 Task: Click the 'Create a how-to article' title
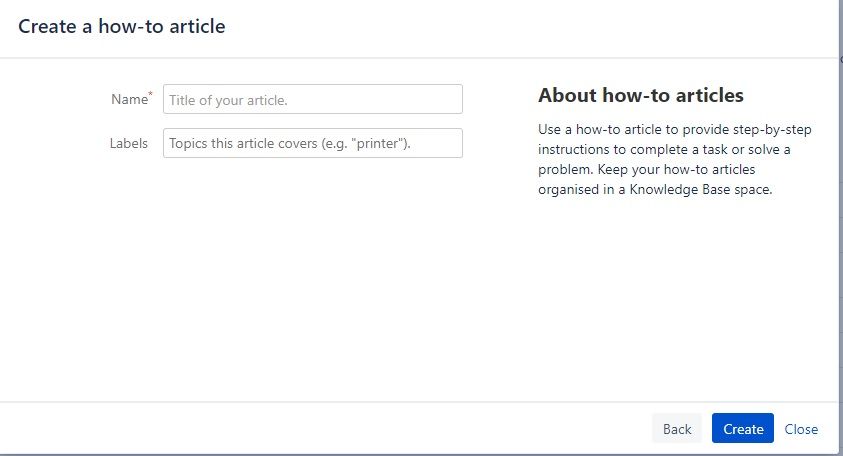pos(122,26)
